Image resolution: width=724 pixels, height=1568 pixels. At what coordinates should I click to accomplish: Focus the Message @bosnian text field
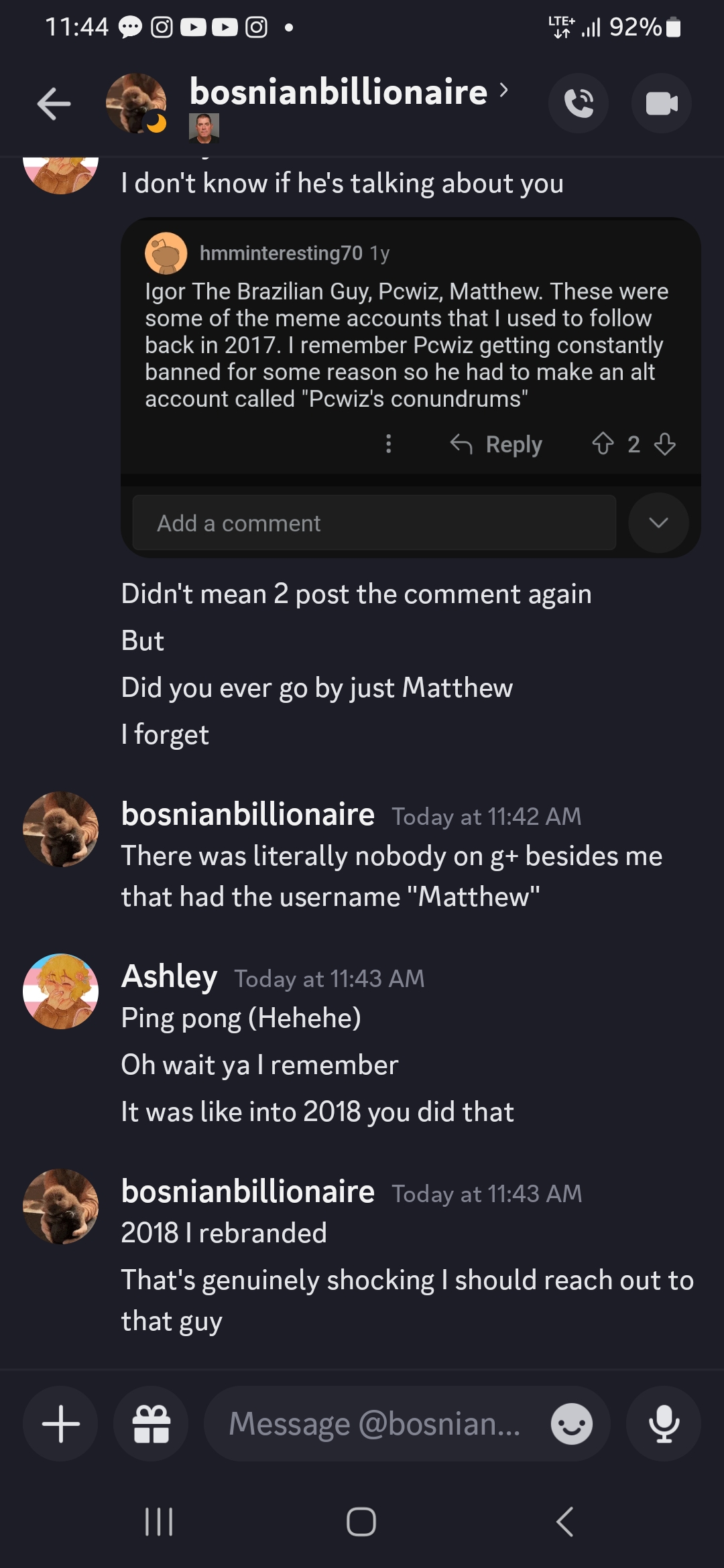click(x=375, y=1423)
